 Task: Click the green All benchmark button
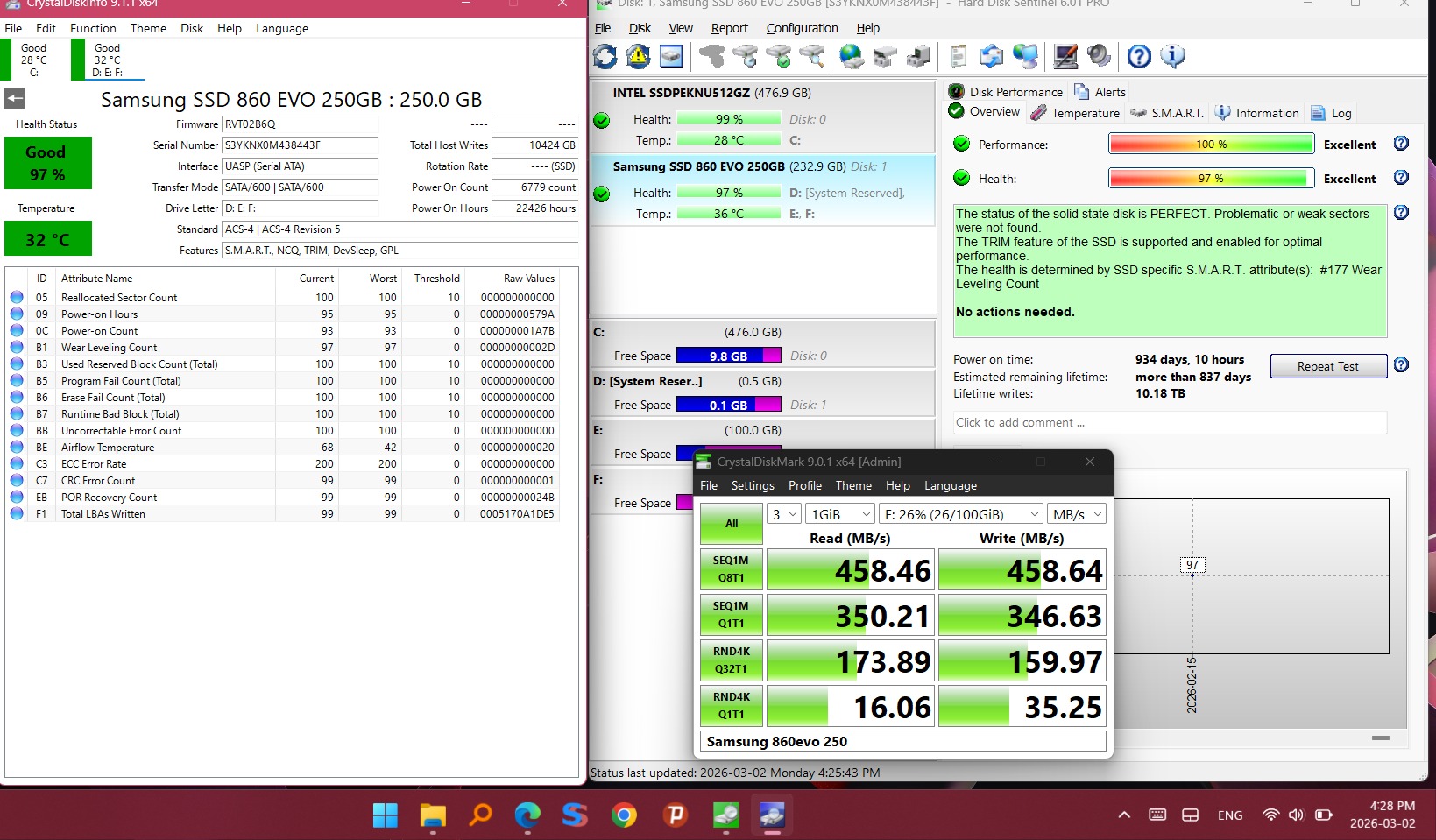click(x=732, y=524)
